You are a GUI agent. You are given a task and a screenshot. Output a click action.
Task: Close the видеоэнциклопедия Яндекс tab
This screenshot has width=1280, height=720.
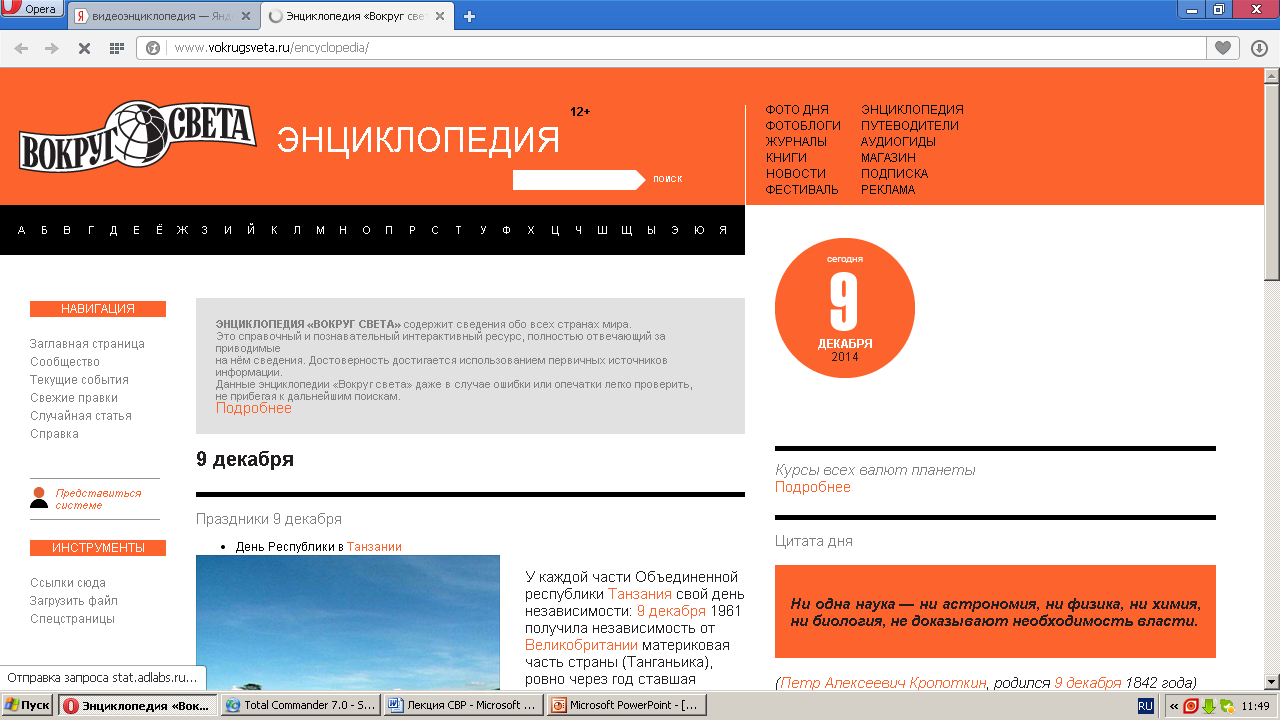point(246,16)
